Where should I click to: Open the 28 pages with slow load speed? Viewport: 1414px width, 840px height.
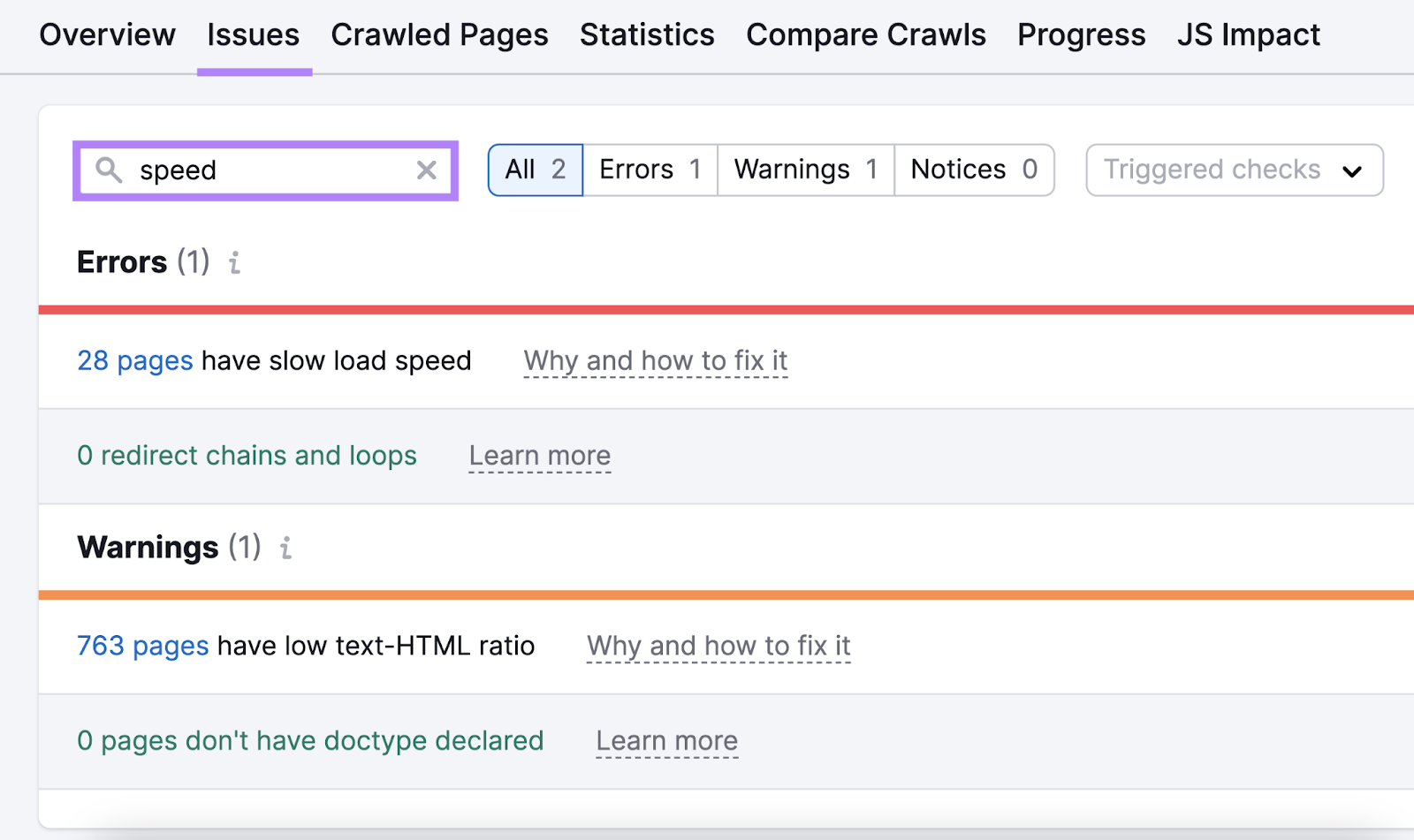(134, 360)
